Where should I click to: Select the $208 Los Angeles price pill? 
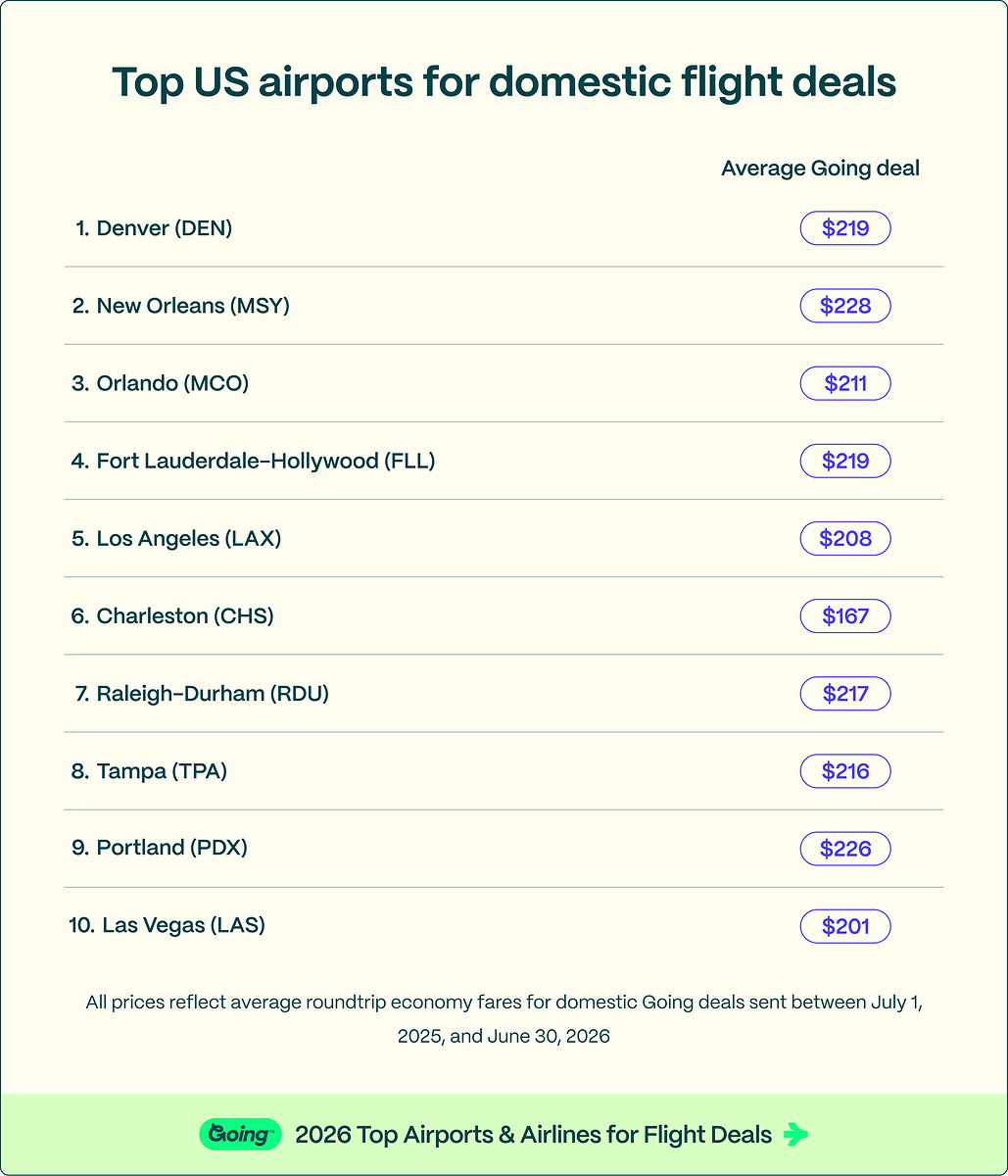845,538
